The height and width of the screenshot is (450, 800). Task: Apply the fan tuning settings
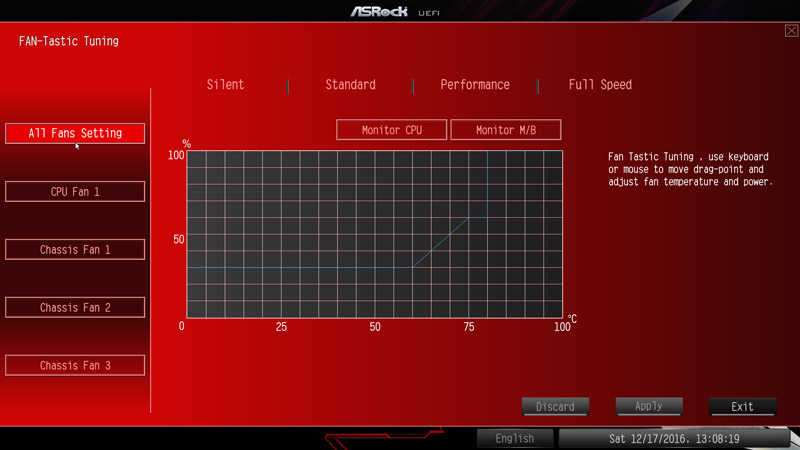point(649,406)
